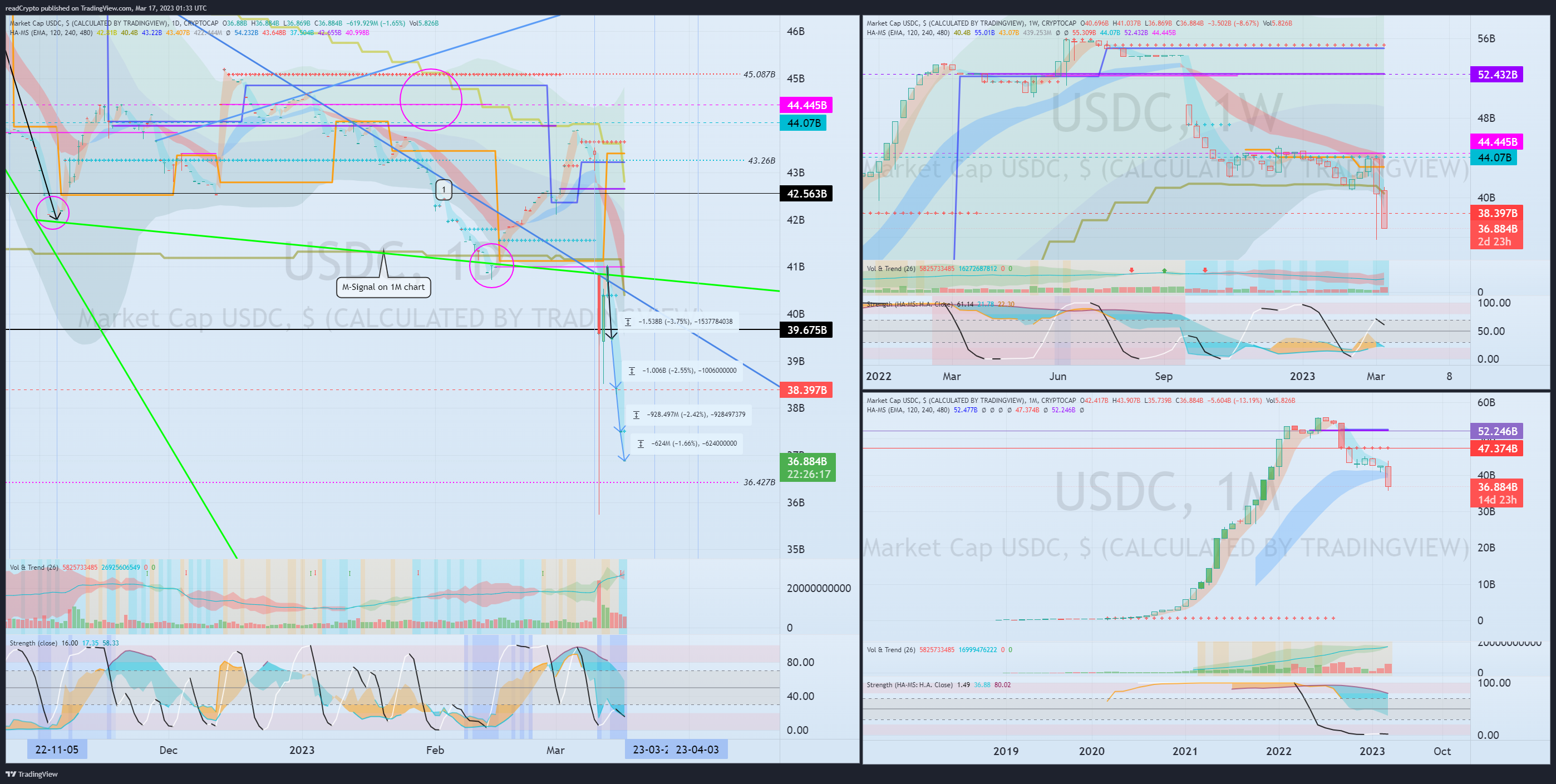Click the 'Jun' label on weekly time axis
This screenshot has width=1556, height=784.
(x=1058, y=376)
